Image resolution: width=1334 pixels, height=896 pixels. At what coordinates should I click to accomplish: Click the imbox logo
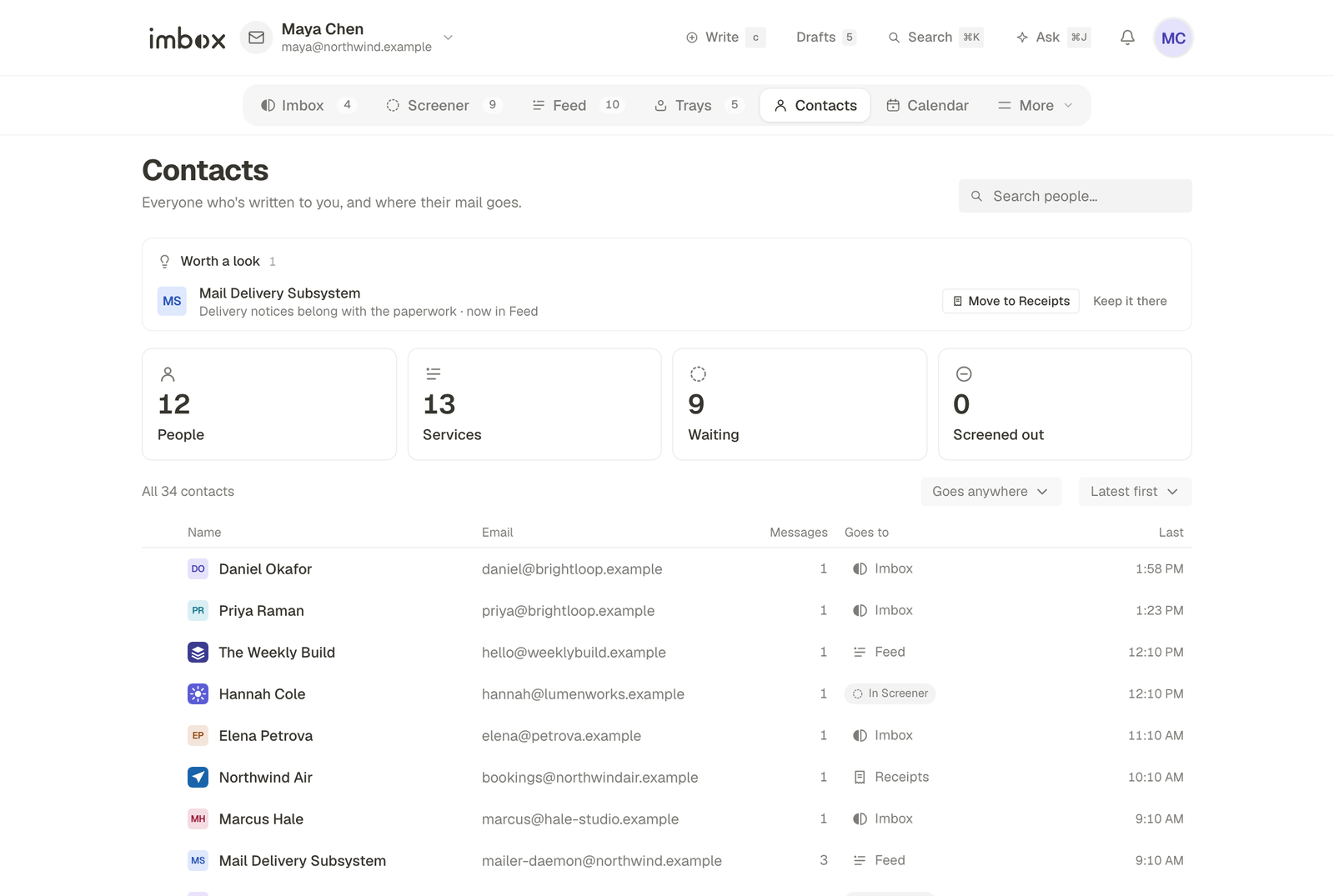click(187, 38)
